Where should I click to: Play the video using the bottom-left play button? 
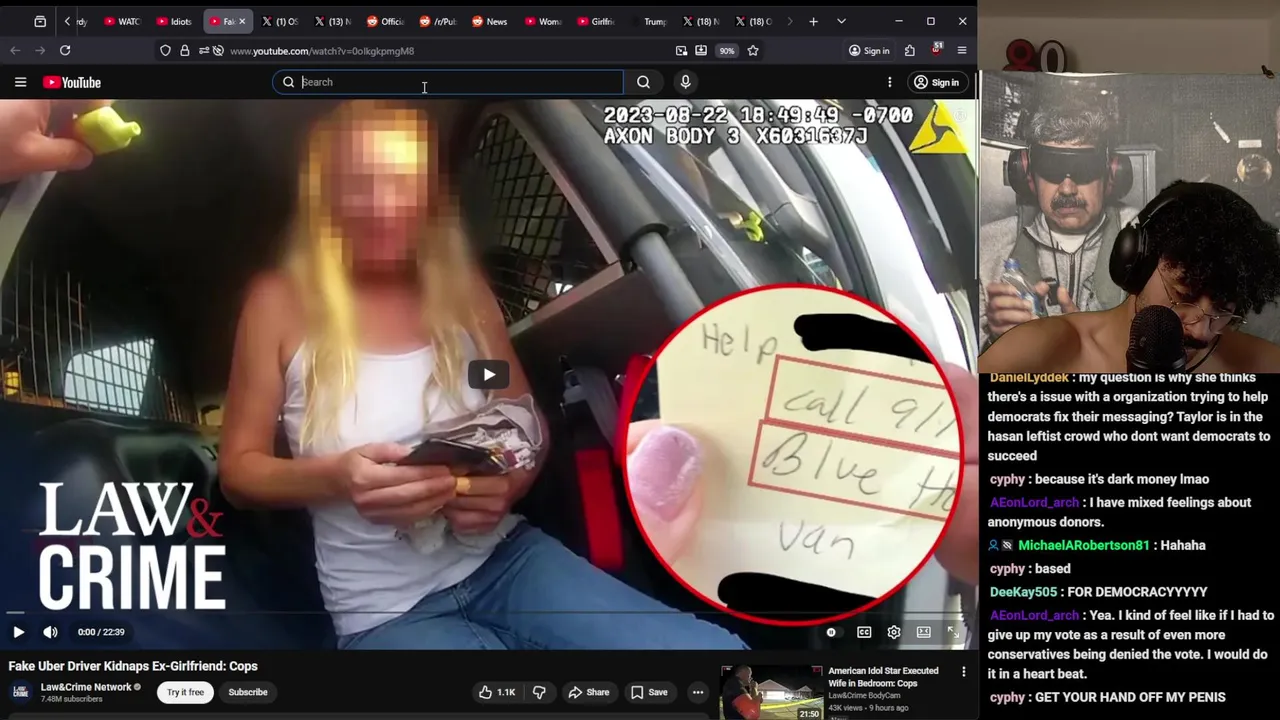[18, 632]
